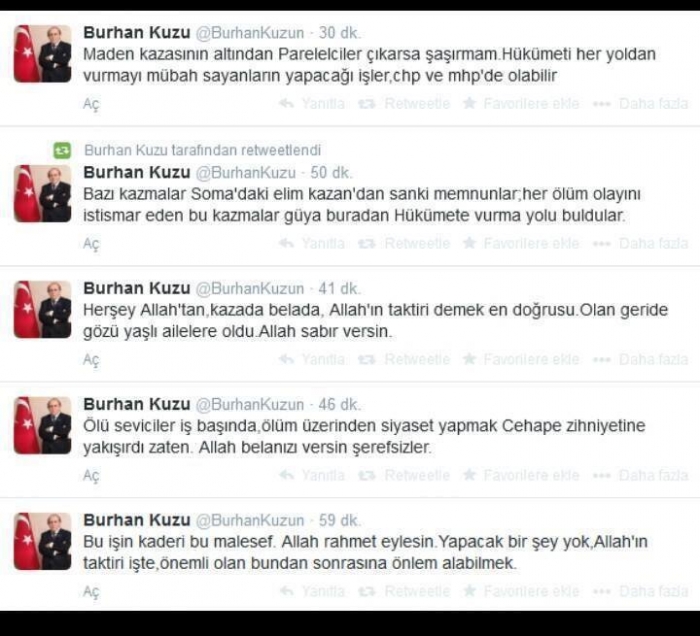Reply to the 30 dk. tweet via Yanıtla
This screenshot has height=636, width=700.
click(x=312, y=104)
